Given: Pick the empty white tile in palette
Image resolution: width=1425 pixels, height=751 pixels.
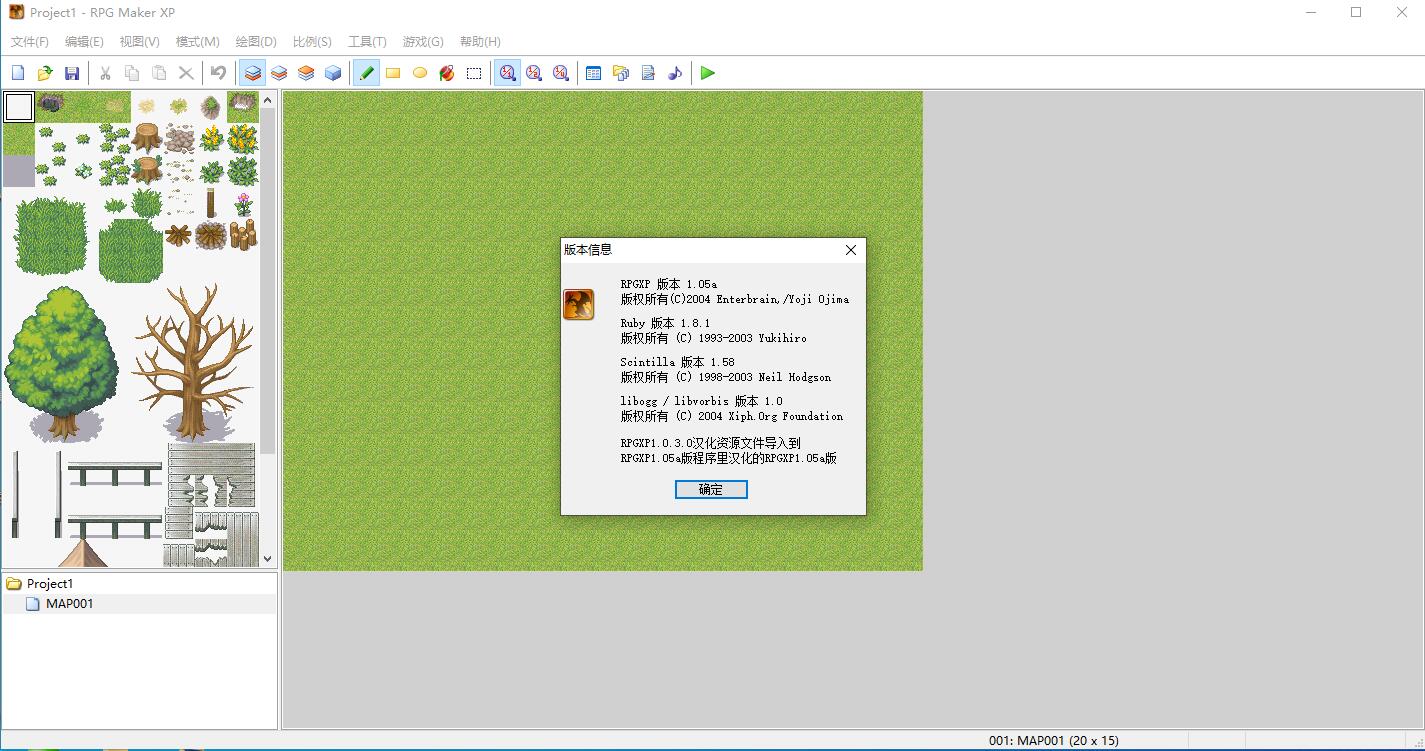Looking at the screenshot, I should (x=19, y=107).
